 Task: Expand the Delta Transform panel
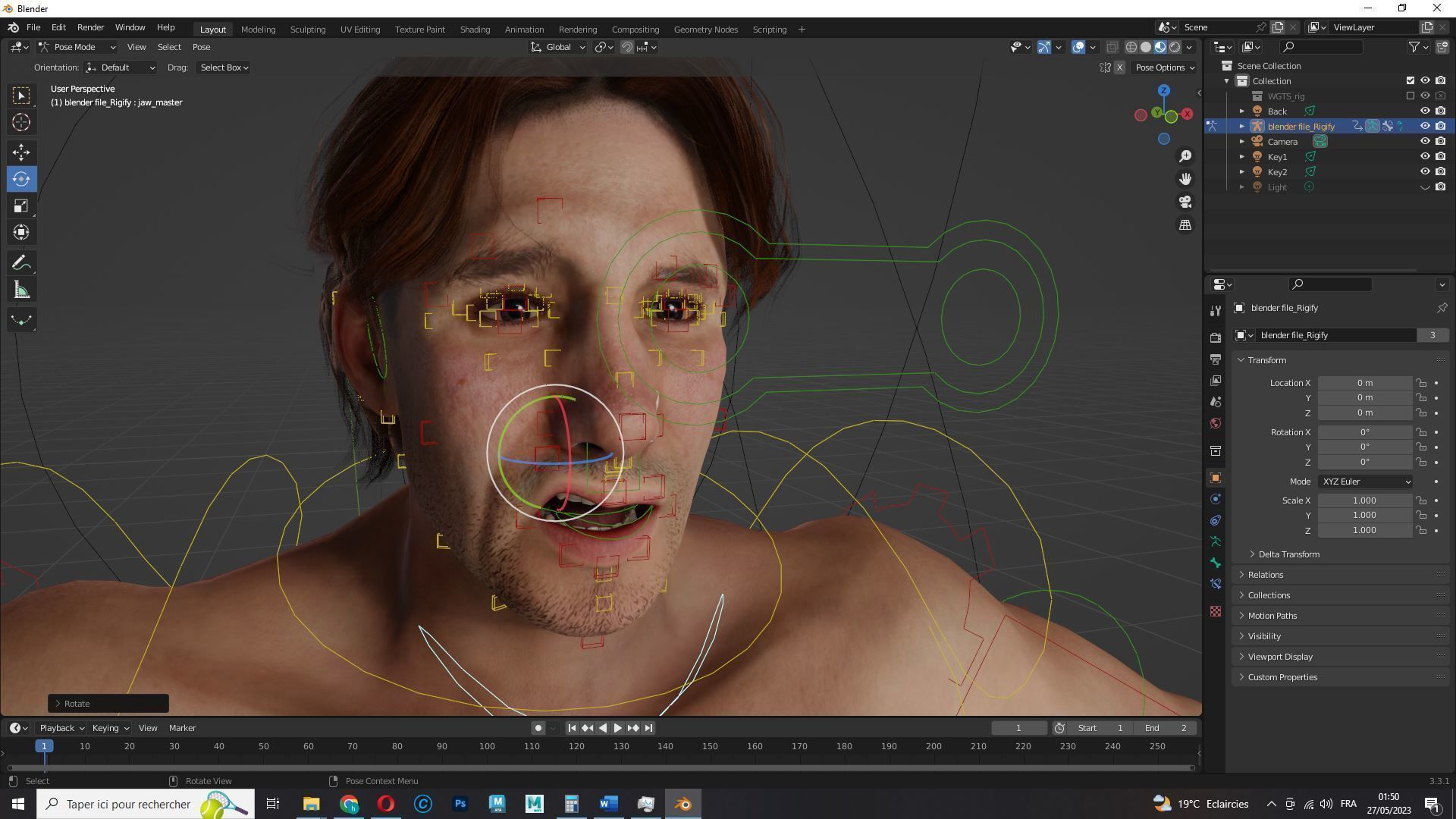click(x=1289, y=554)
